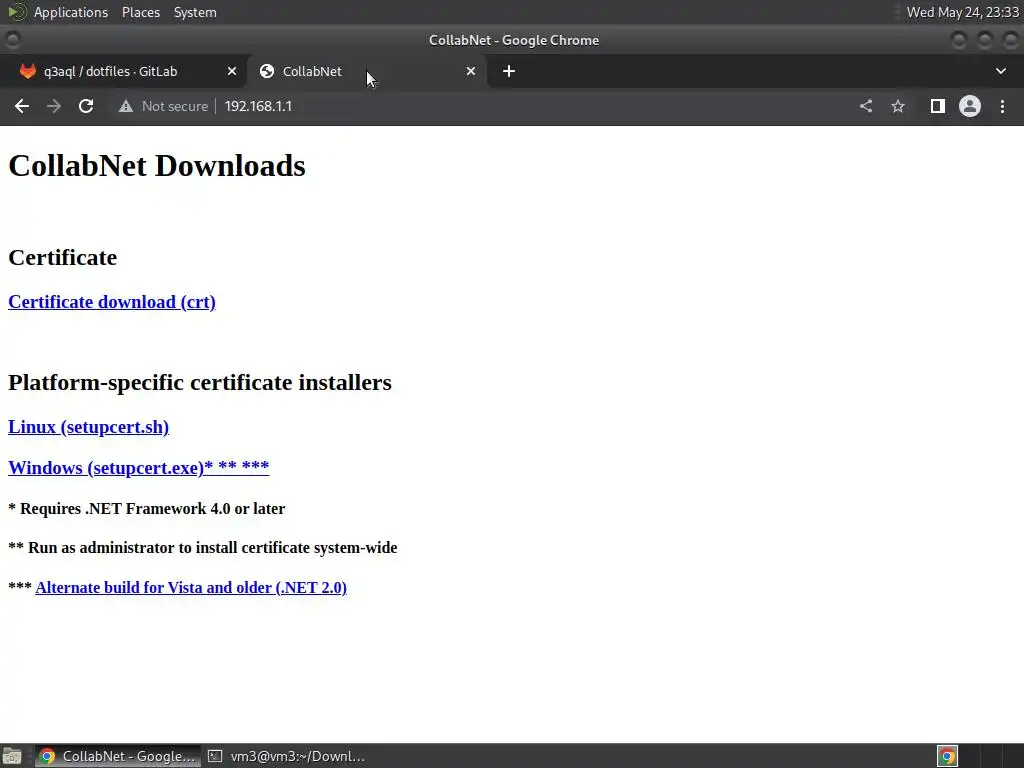The width and height of the screenshot is (1024, 768).
Task: Click the Requires .NET Framework 4.0 note
Action: point(146,509)
